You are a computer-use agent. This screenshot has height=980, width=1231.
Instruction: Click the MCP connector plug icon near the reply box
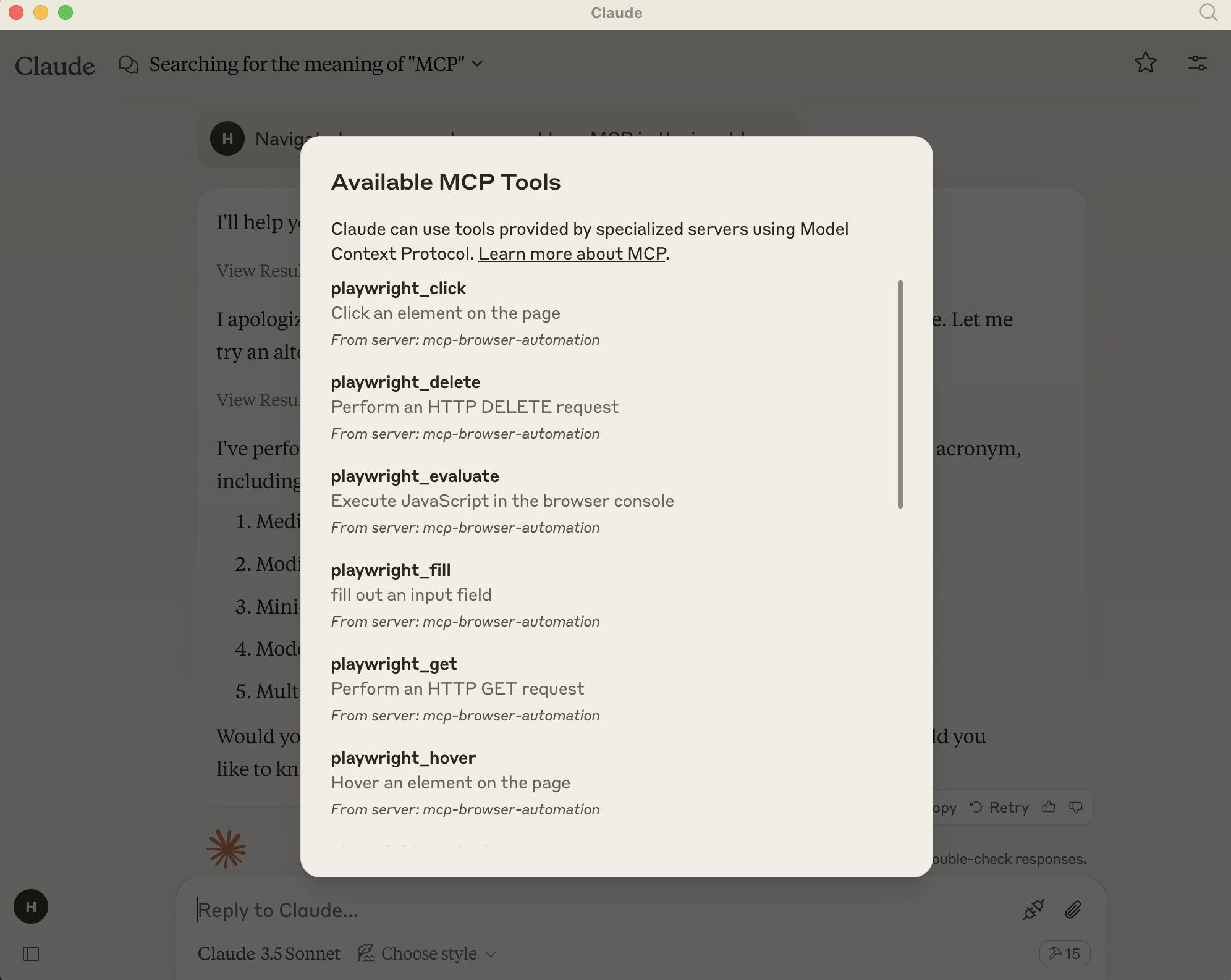(1033, 910)
